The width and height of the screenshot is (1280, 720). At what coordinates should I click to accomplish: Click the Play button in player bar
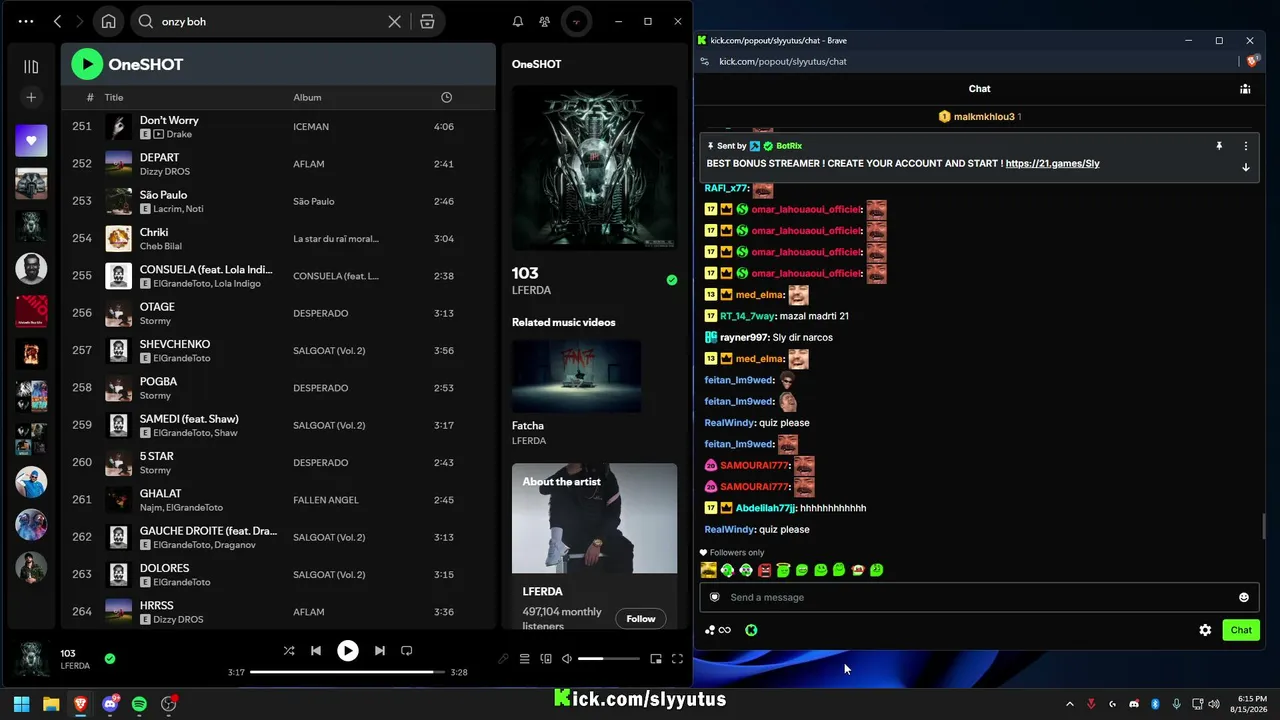click(348, 651)
